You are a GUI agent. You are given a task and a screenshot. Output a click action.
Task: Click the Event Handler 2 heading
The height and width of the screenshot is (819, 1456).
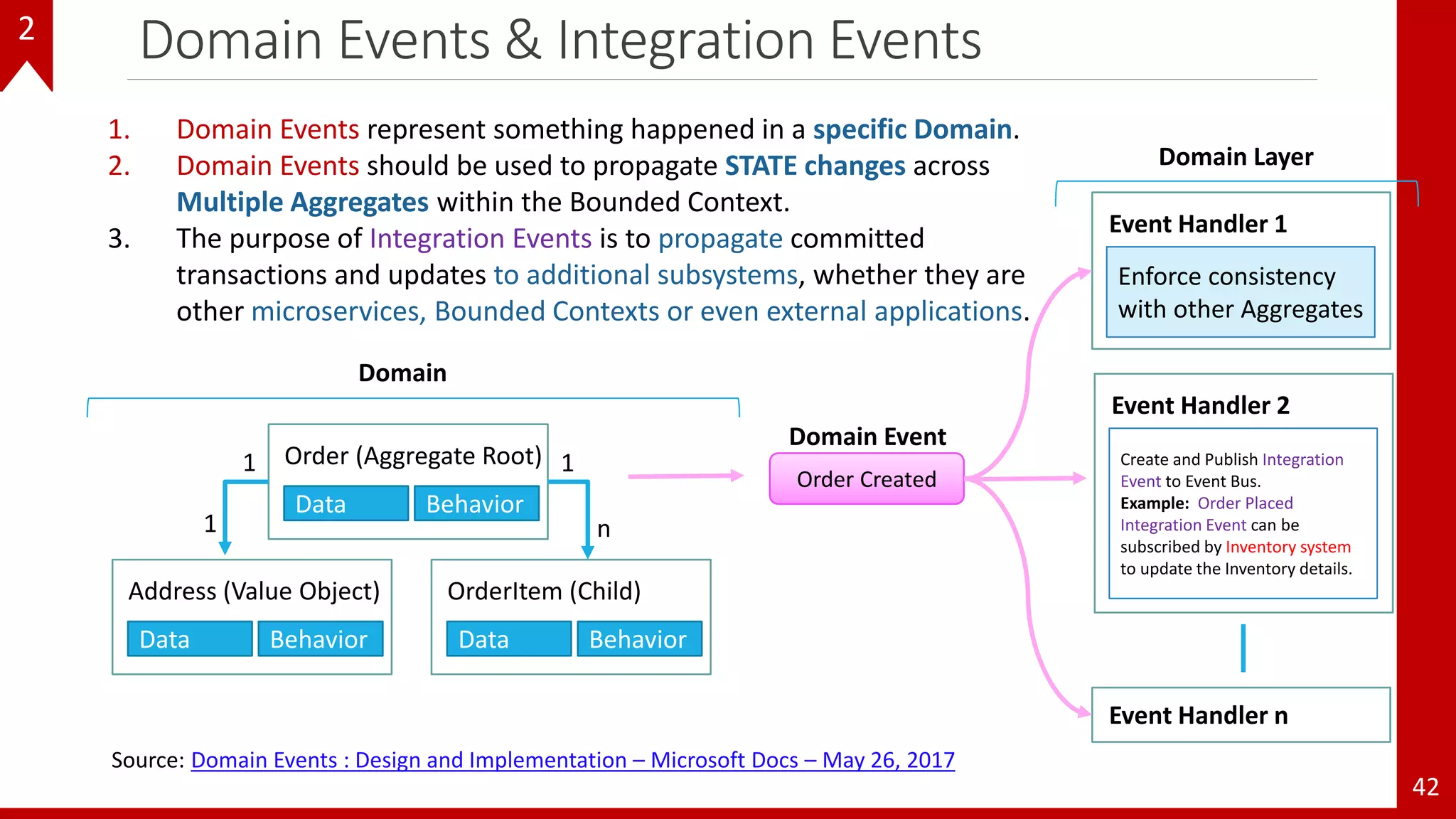(1200, 405)
